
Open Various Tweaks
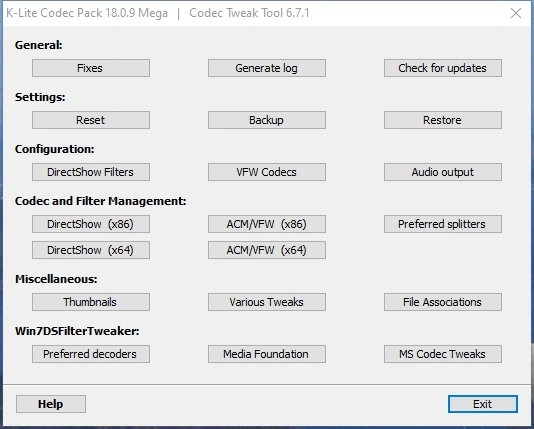click(267, 302)
